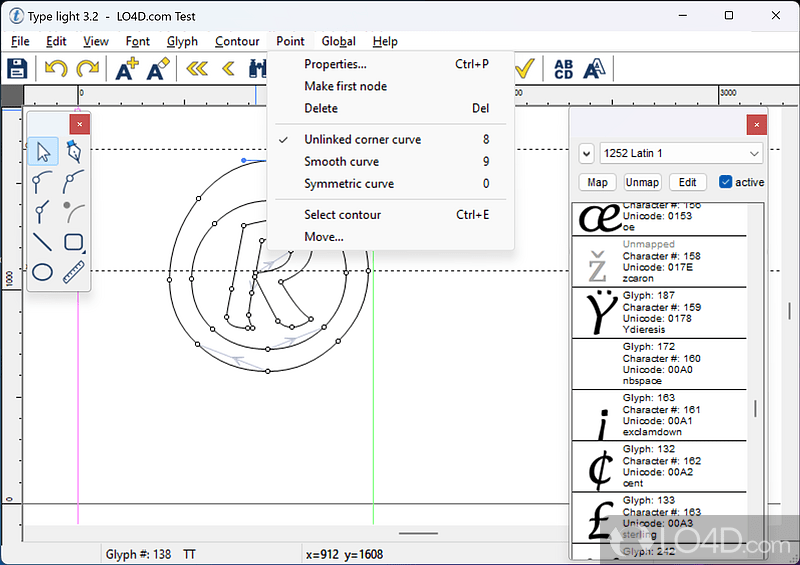Click the add glyph A-plus icon
800x565 pixels.
tap(127, 68)
